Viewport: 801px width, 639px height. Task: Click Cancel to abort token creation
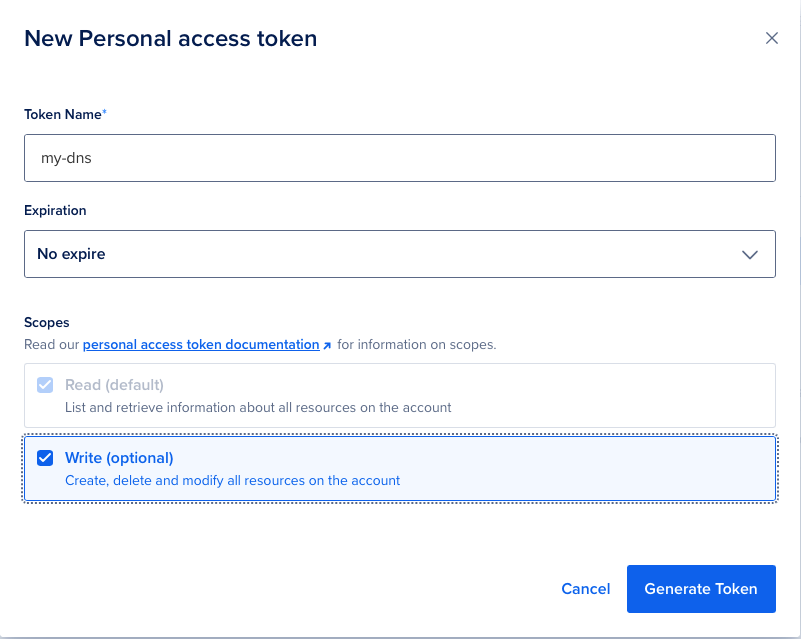585,589
